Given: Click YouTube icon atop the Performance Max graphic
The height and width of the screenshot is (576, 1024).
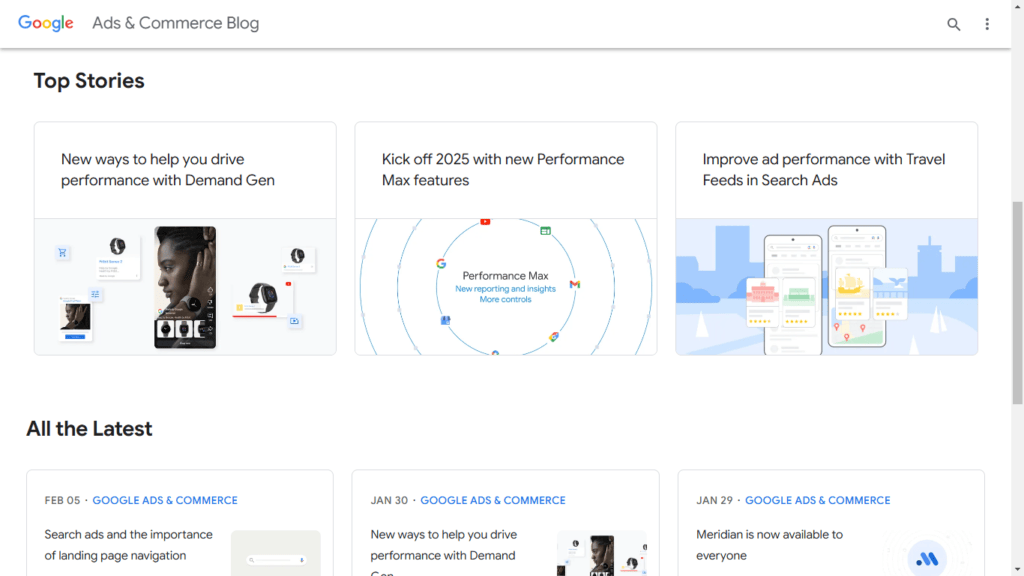Looking at the screenshot, I should click(485, 221).
